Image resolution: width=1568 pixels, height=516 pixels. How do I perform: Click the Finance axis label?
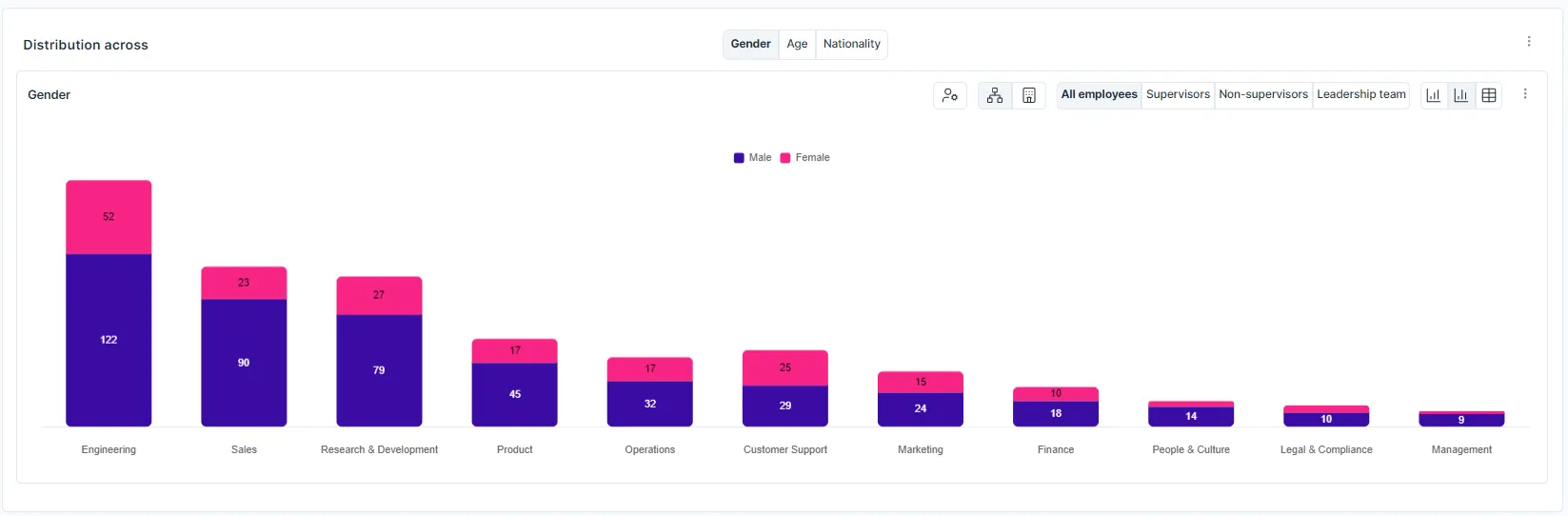pyautogui.click(x=1056, y=449)
